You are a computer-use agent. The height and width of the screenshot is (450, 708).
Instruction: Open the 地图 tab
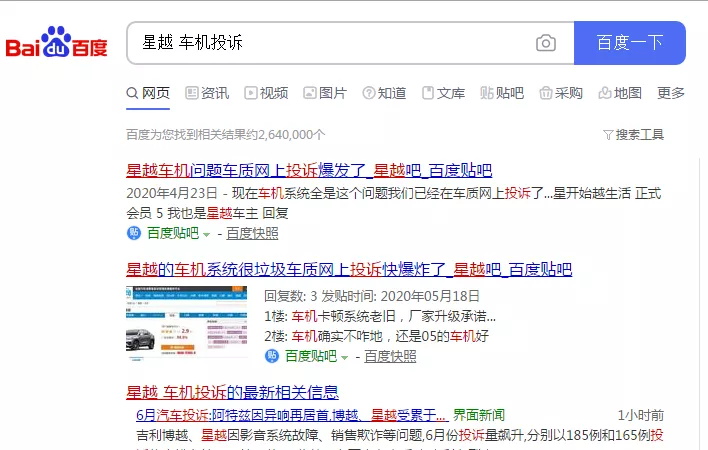620,93
